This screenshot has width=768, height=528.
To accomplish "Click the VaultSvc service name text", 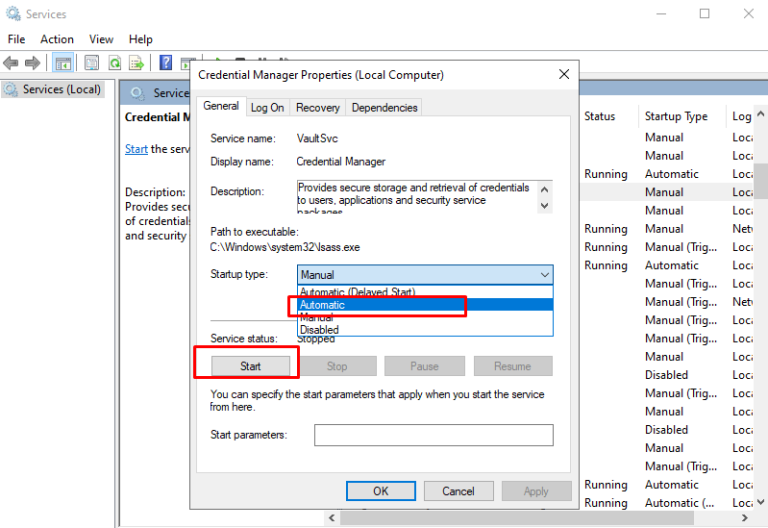I will pos(317,139).
